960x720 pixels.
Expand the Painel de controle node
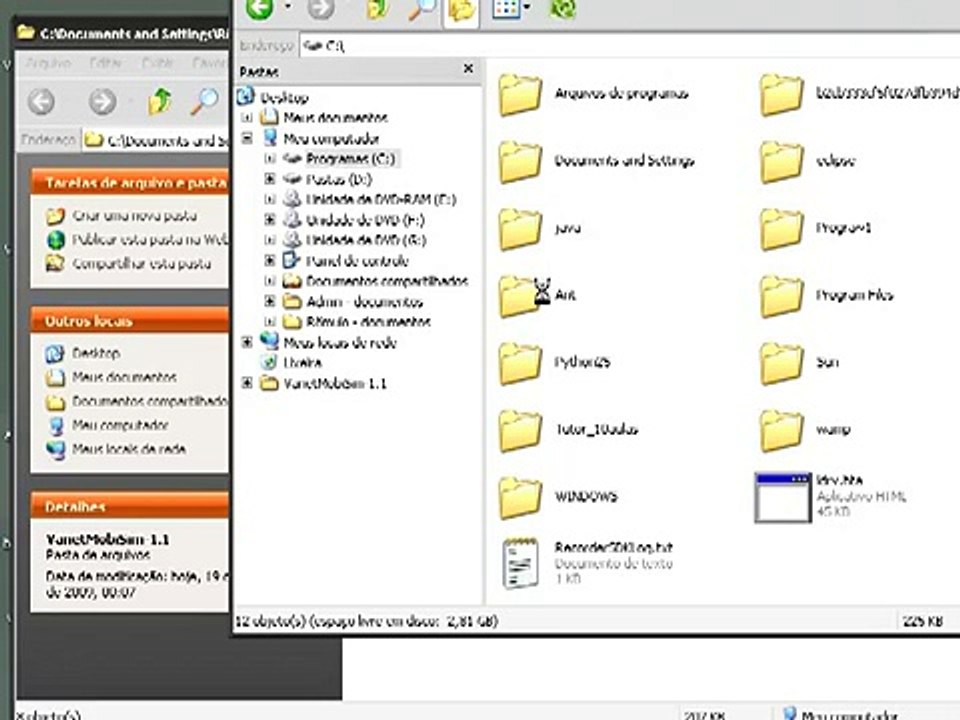coord(269,260)
